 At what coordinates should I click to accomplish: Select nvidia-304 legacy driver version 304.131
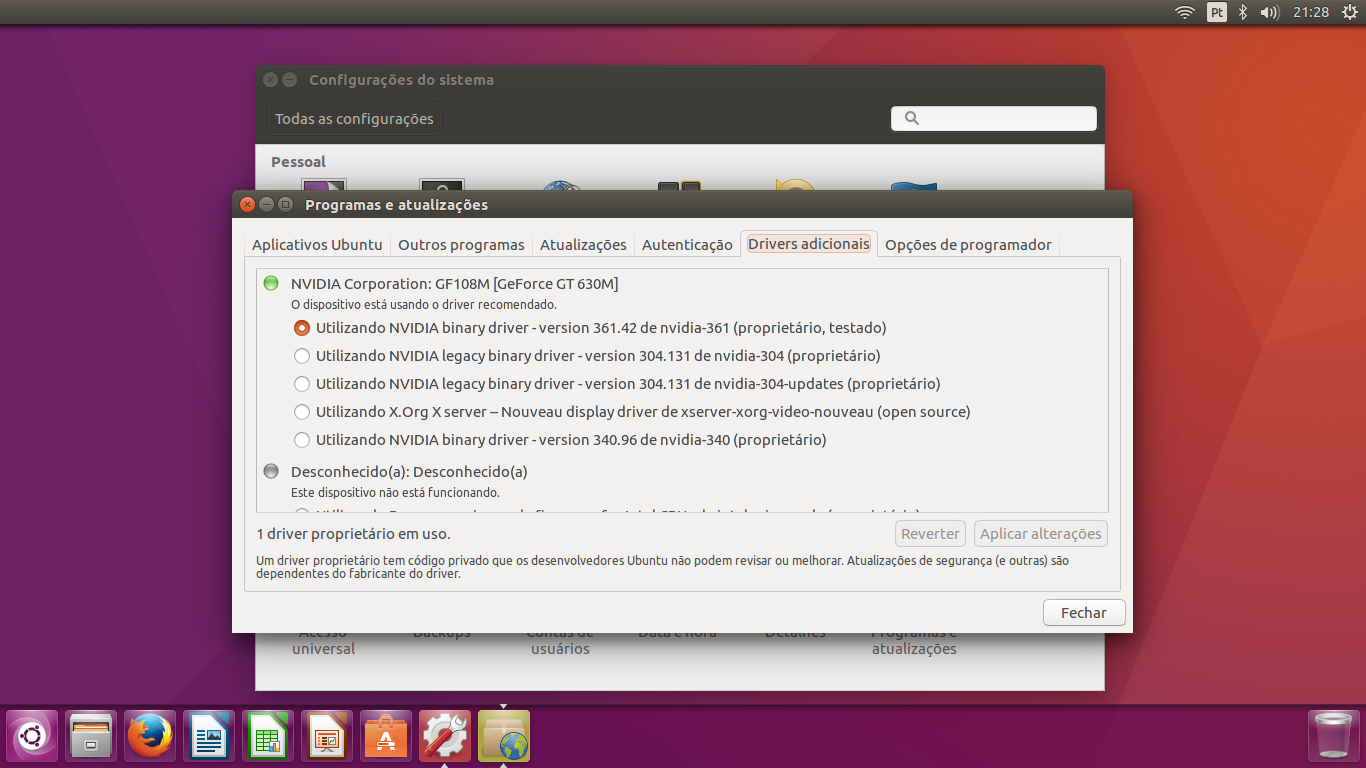click(587, 356)
